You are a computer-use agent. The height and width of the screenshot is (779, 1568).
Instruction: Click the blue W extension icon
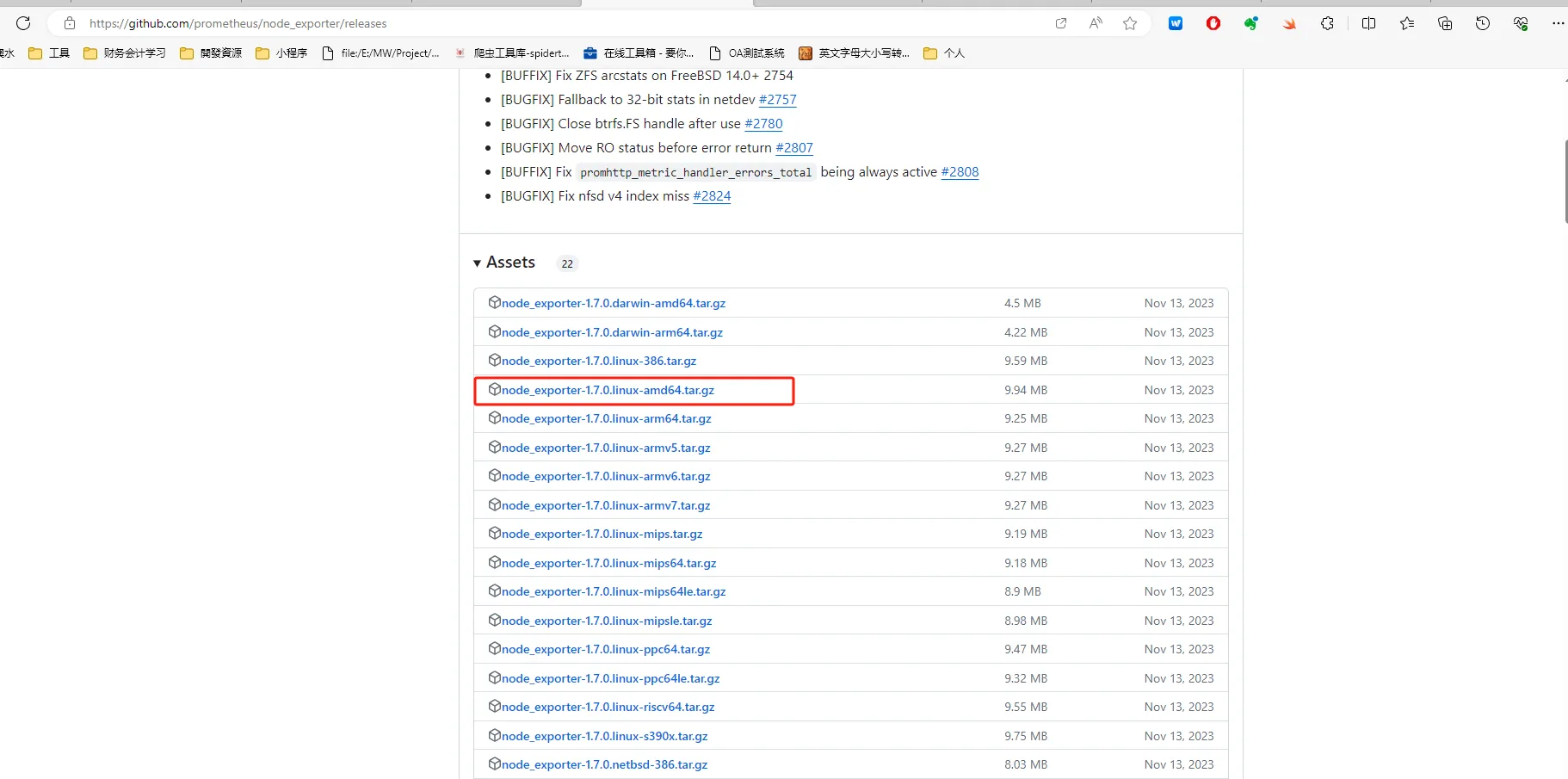tap(1176, 23)
